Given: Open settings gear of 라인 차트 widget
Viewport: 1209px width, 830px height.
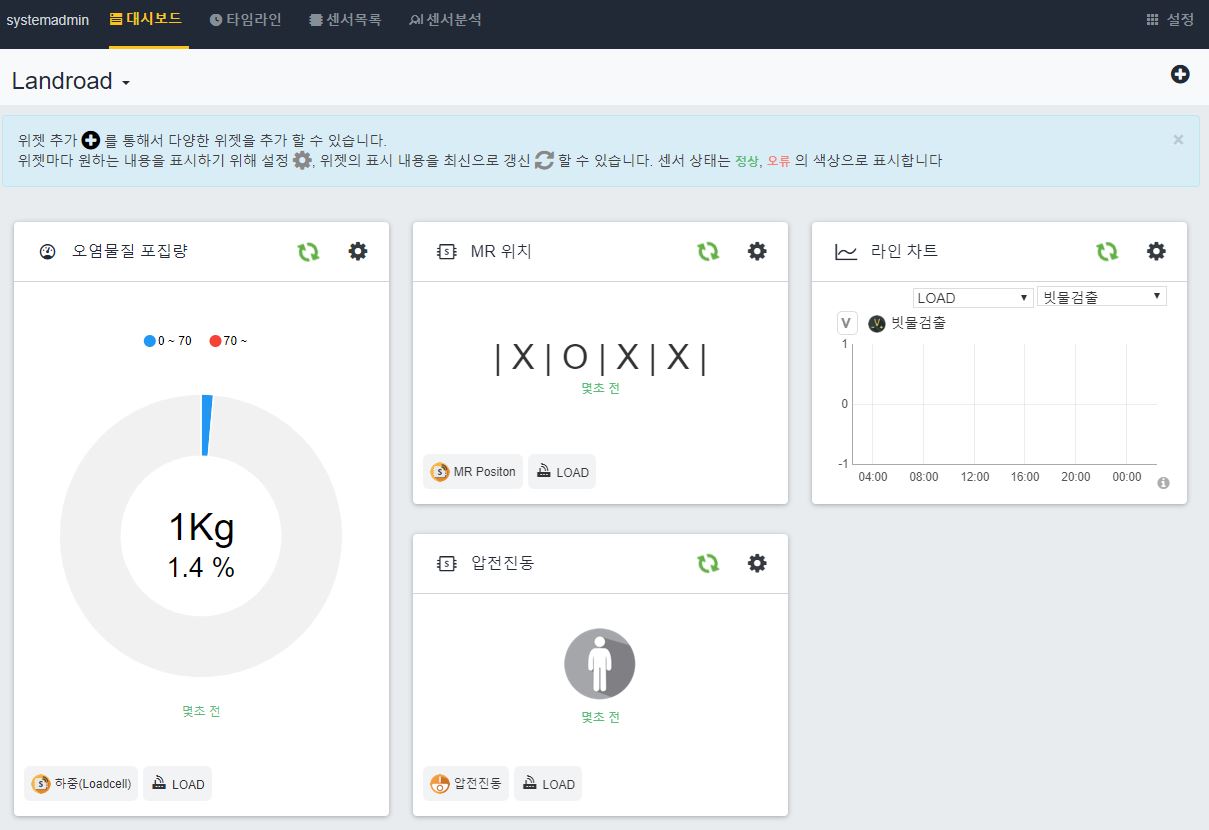Looking at the screenshot, I should coord(1156,252).
